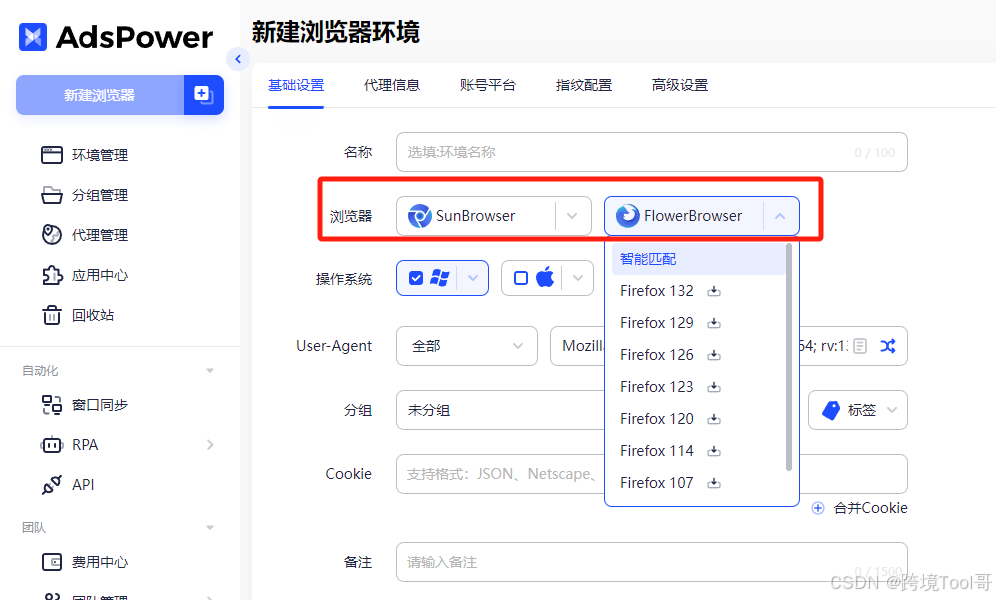Randomize the User-Agent with the shuffle icon
The height and width of the screenshot is (600, 996).
(887, 346)
